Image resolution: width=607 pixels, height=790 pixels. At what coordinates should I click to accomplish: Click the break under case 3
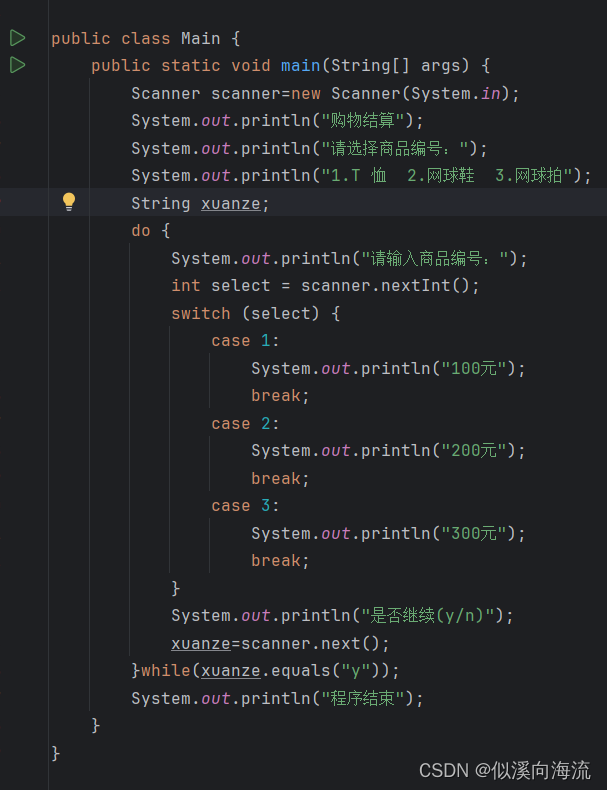(280, 560)
